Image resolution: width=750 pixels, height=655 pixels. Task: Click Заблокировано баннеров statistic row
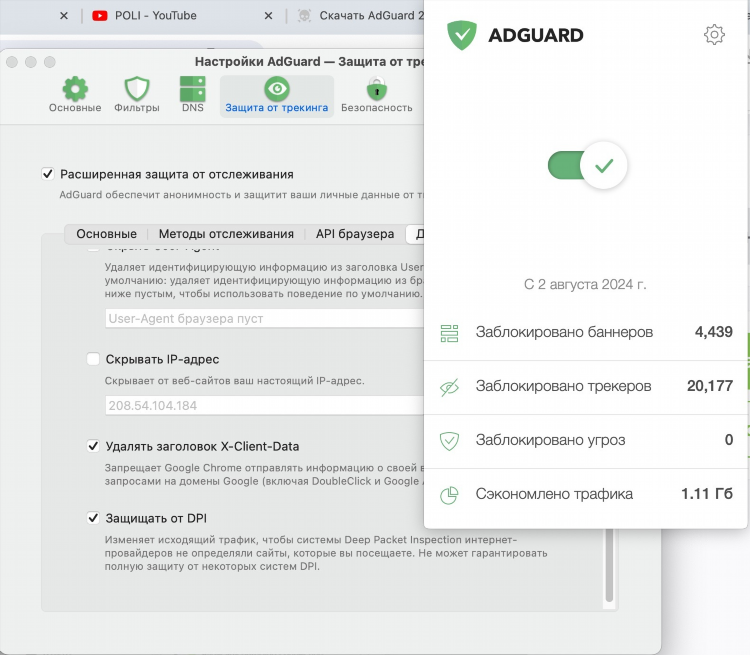click(585, 333)
